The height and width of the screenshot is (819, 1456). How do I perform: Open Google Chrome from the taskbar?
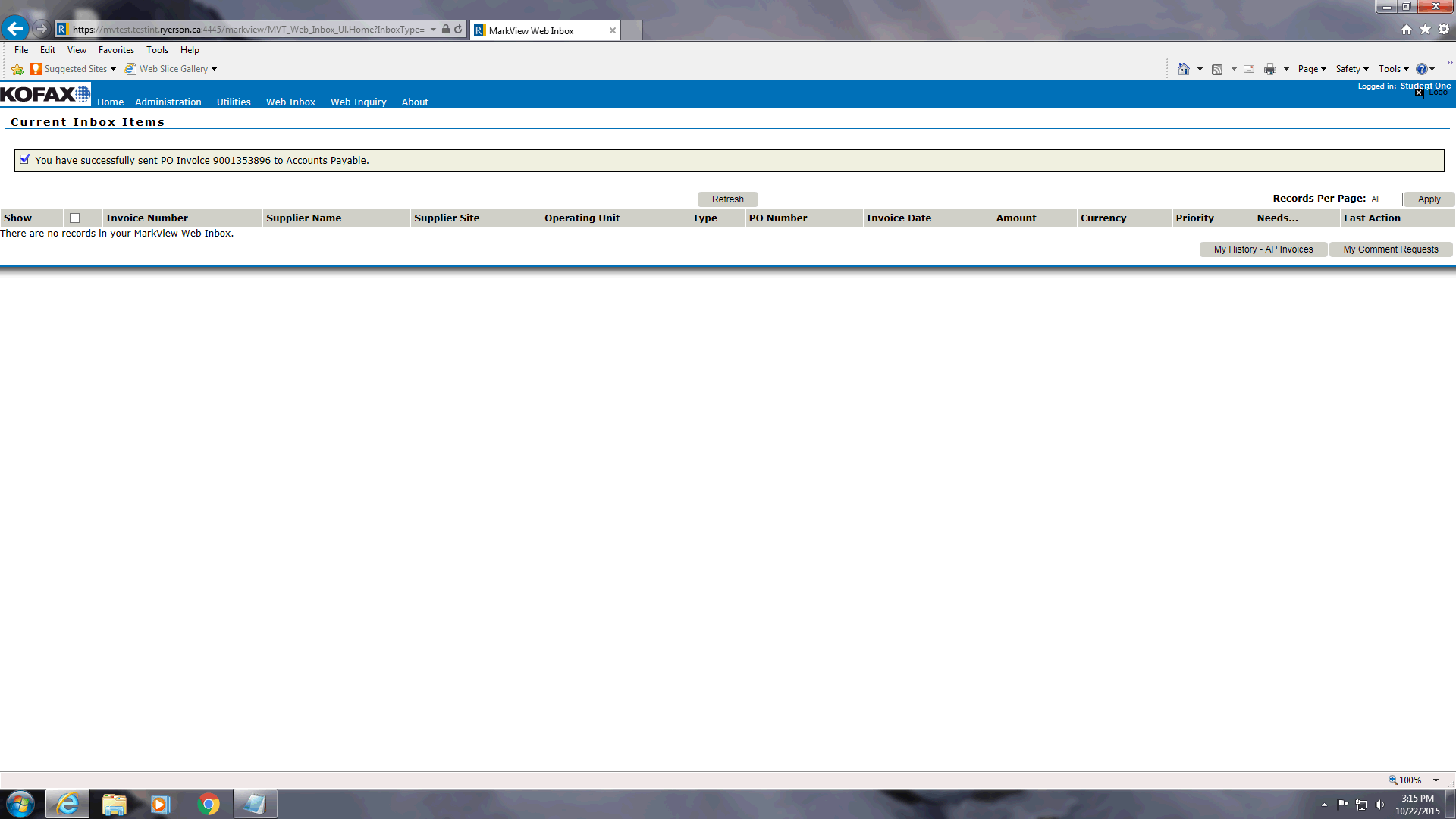click(208, 804)
